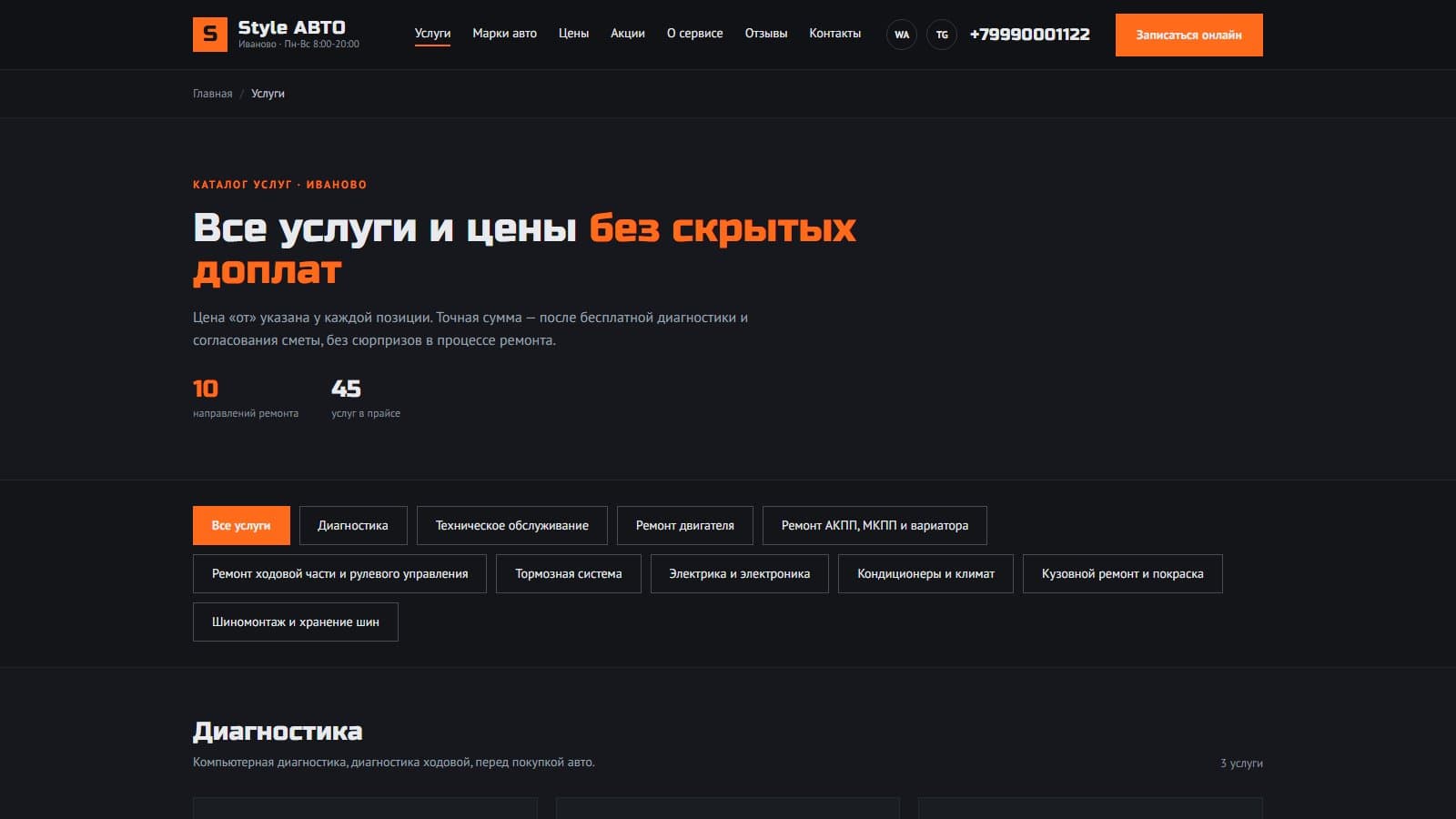Screen dimensions: 1456x819
Task: Select Кондиционеры и климат filter
Action: pyautogui.click(x=925, y=573)
